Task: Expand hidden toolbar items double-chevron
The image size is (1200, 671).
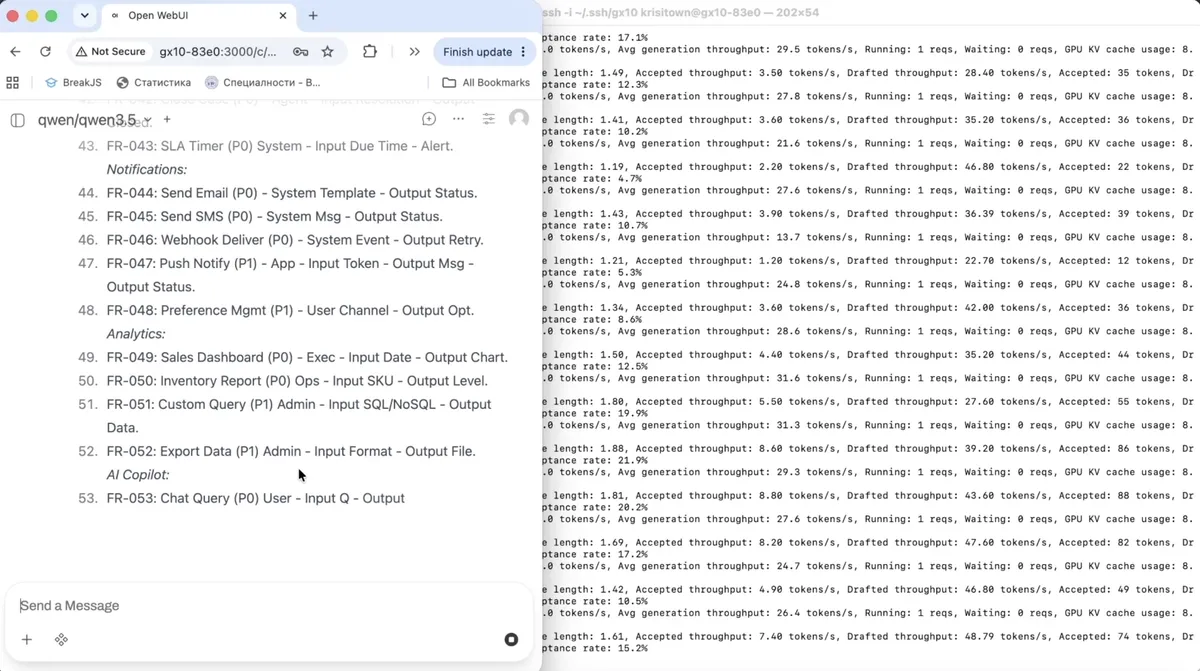Action: click(x=414, y=52)
